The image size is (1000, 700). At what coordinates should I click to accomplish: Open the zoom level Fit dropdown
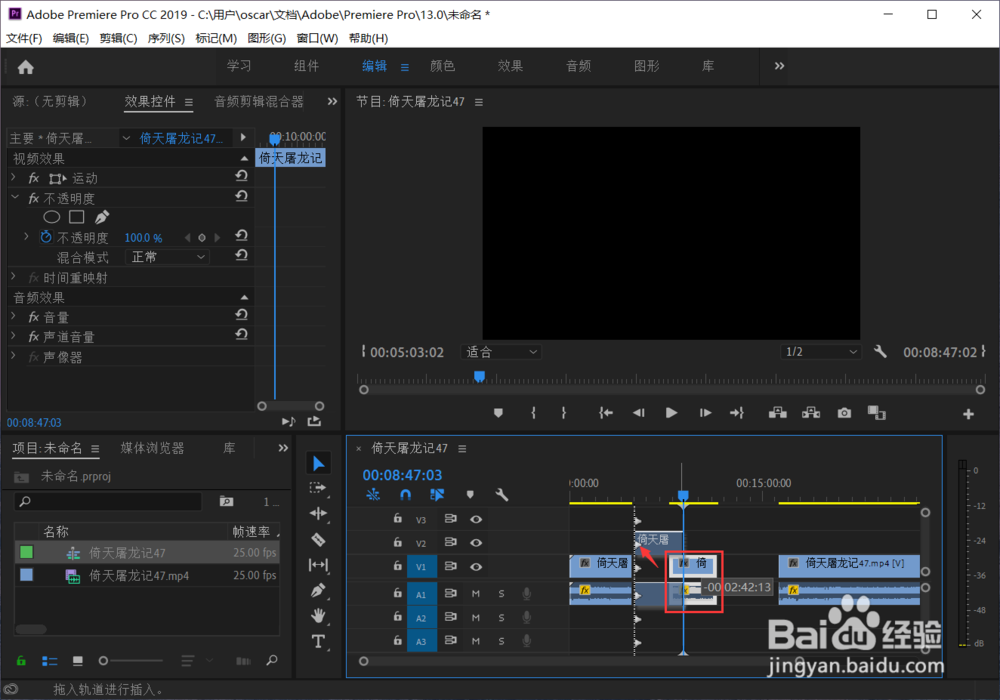pyautogui.click(x=501, y=352)
